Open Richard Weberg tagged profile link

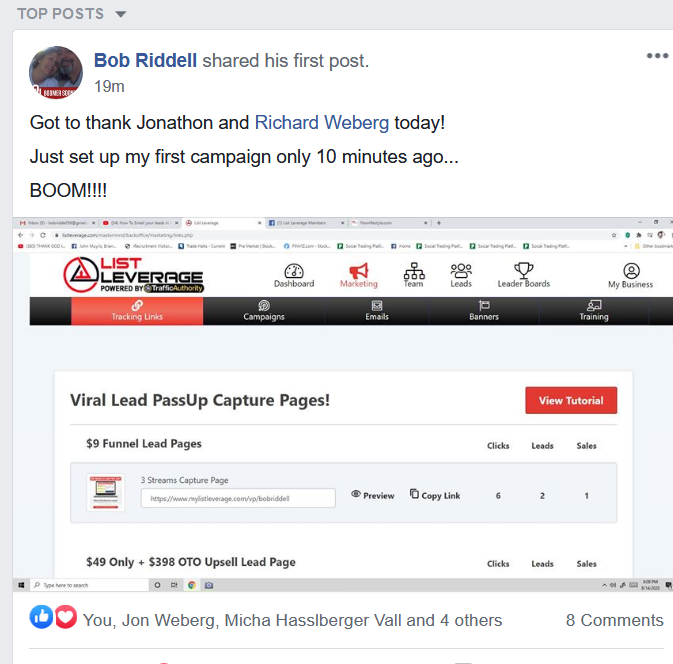322,123
